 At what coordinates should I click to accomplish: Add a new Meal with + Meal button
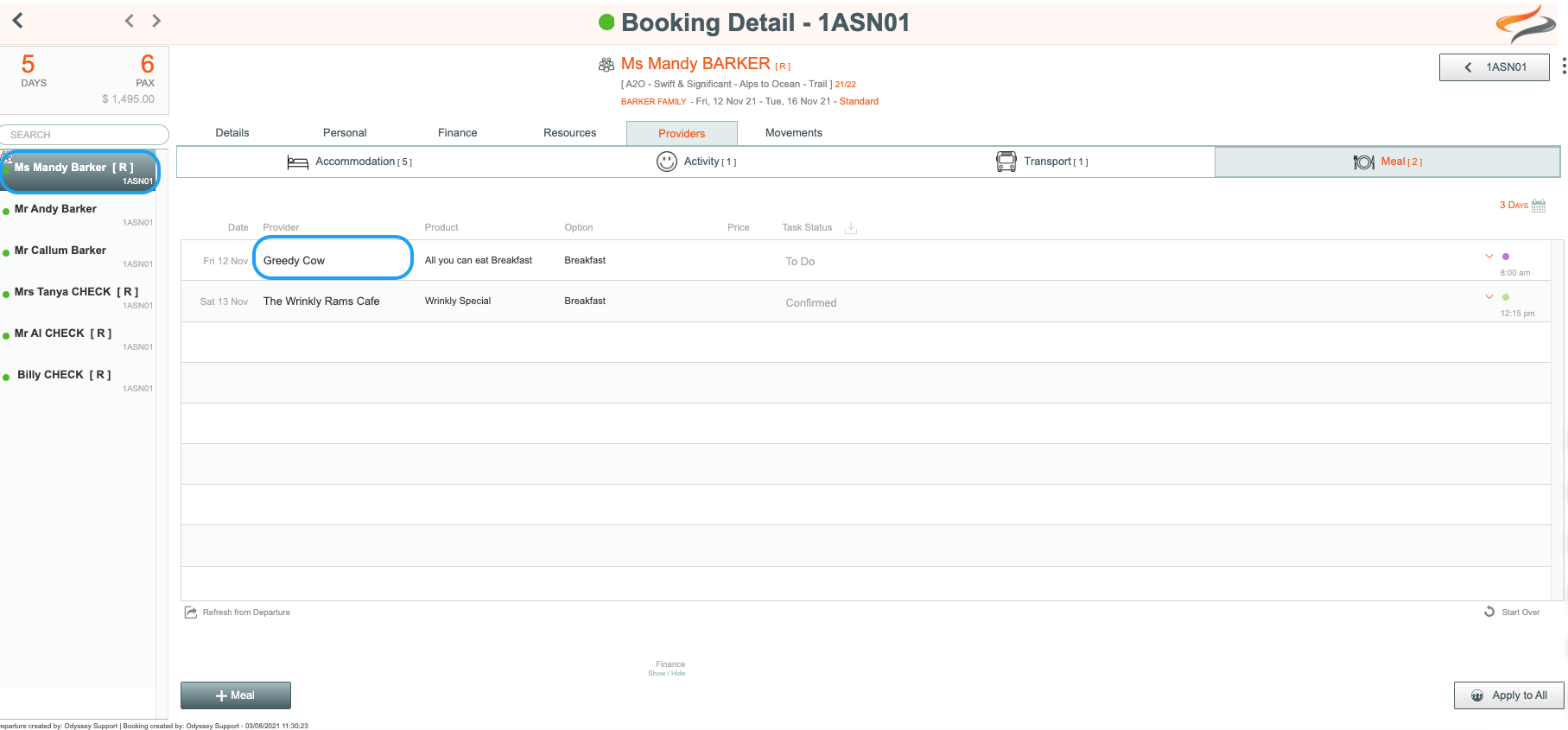(x=236, y=695)
